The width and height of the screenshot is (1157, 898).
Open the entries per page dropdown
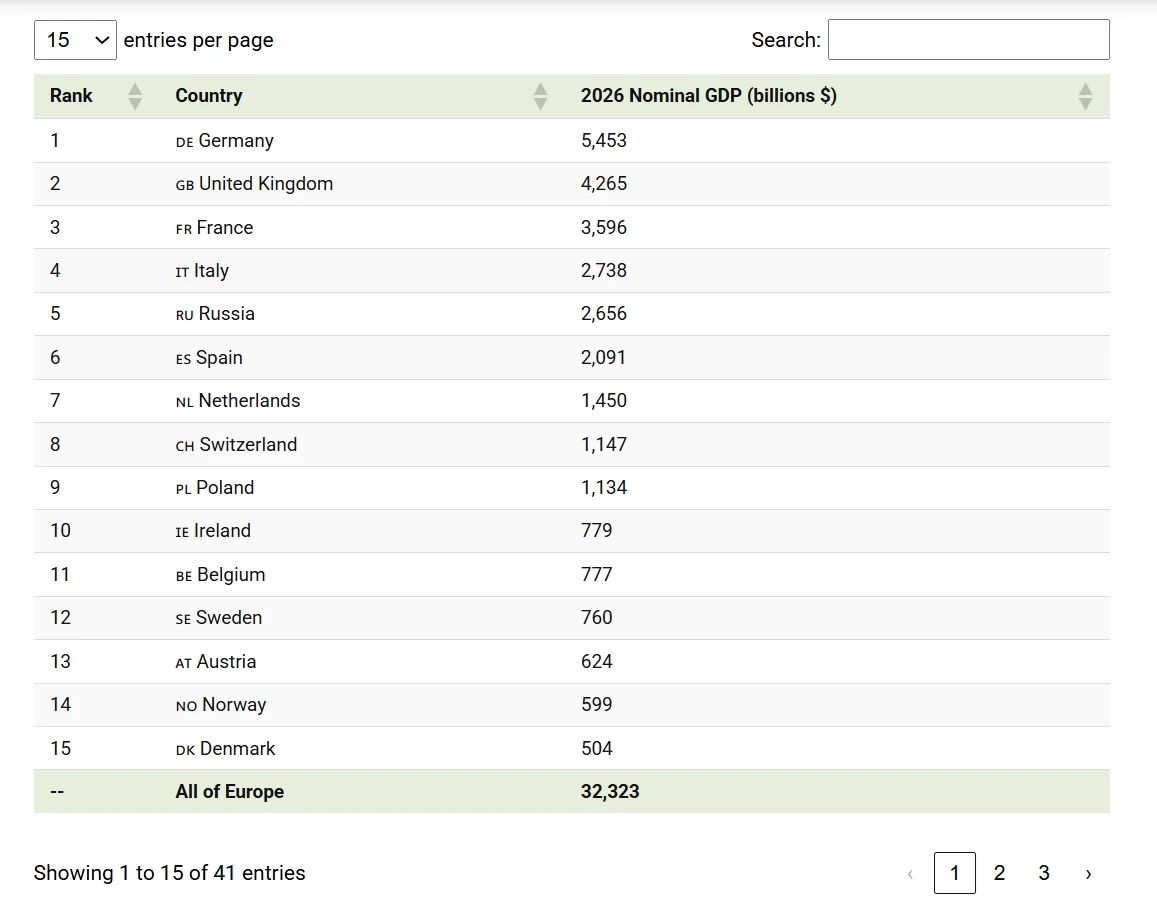(x=75, y=40)
